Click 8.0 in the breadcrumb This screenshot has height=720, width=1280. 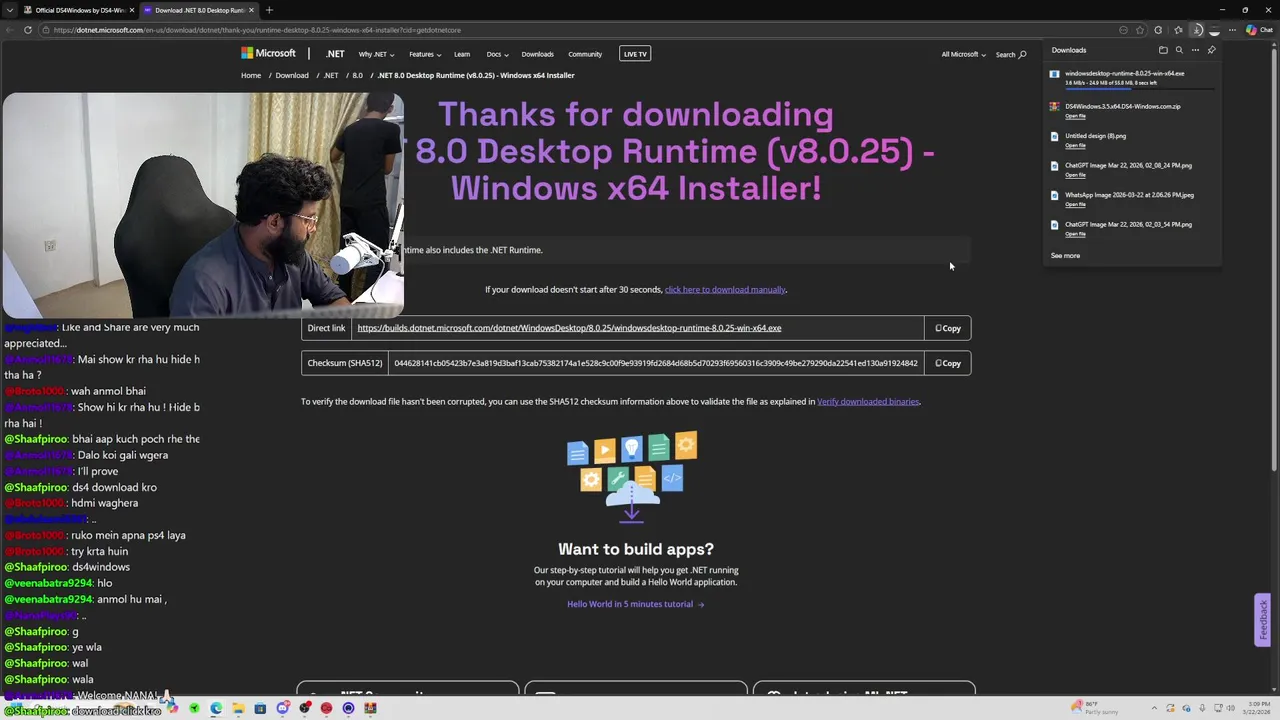point(357,75)
